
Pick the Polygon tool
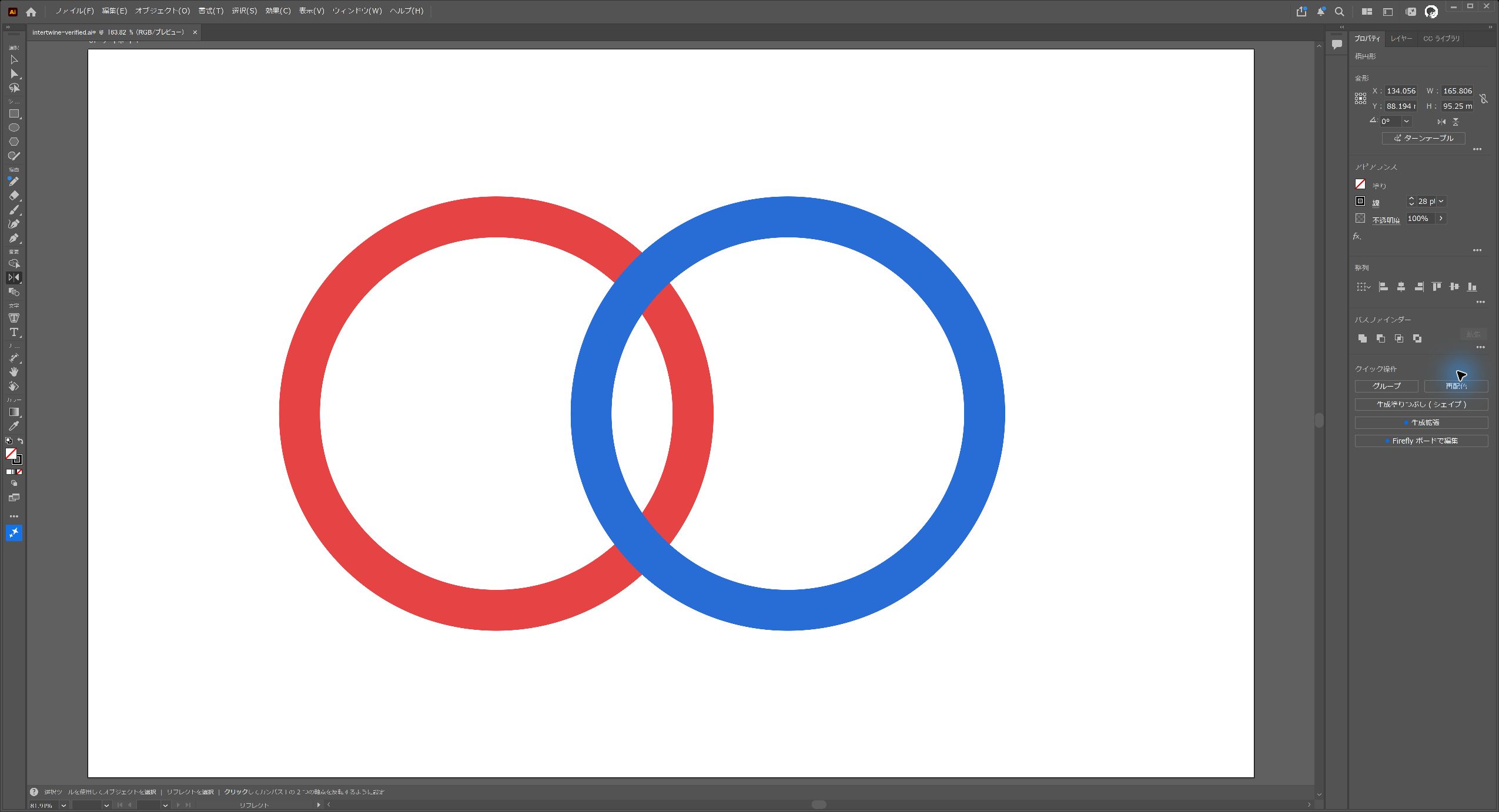click(14, 142)
